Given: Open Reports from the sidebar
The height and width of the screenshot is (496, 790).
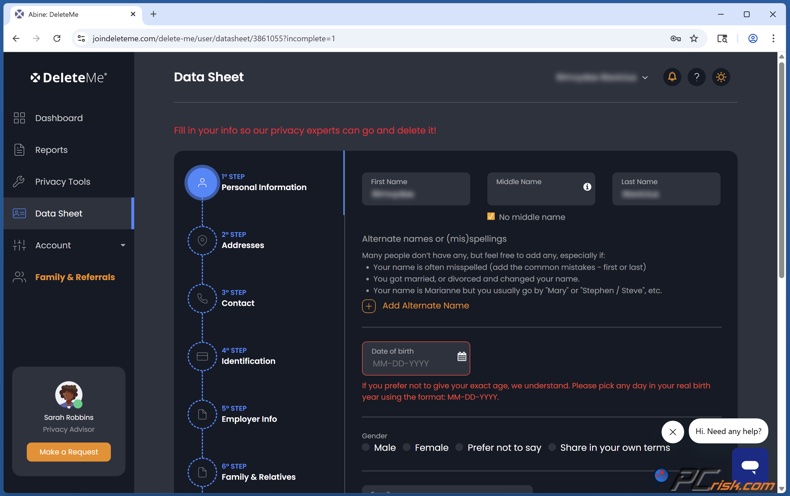Looking at the screenshot, I should (51, 150).
